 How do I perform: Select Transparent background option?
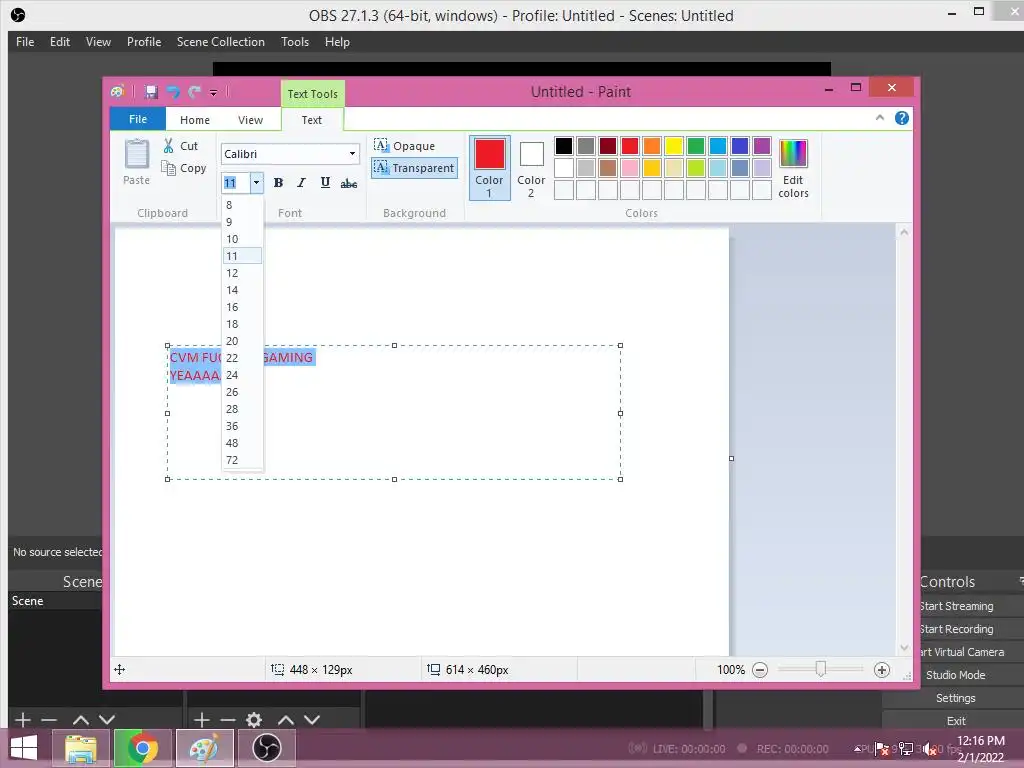[414, 168]
